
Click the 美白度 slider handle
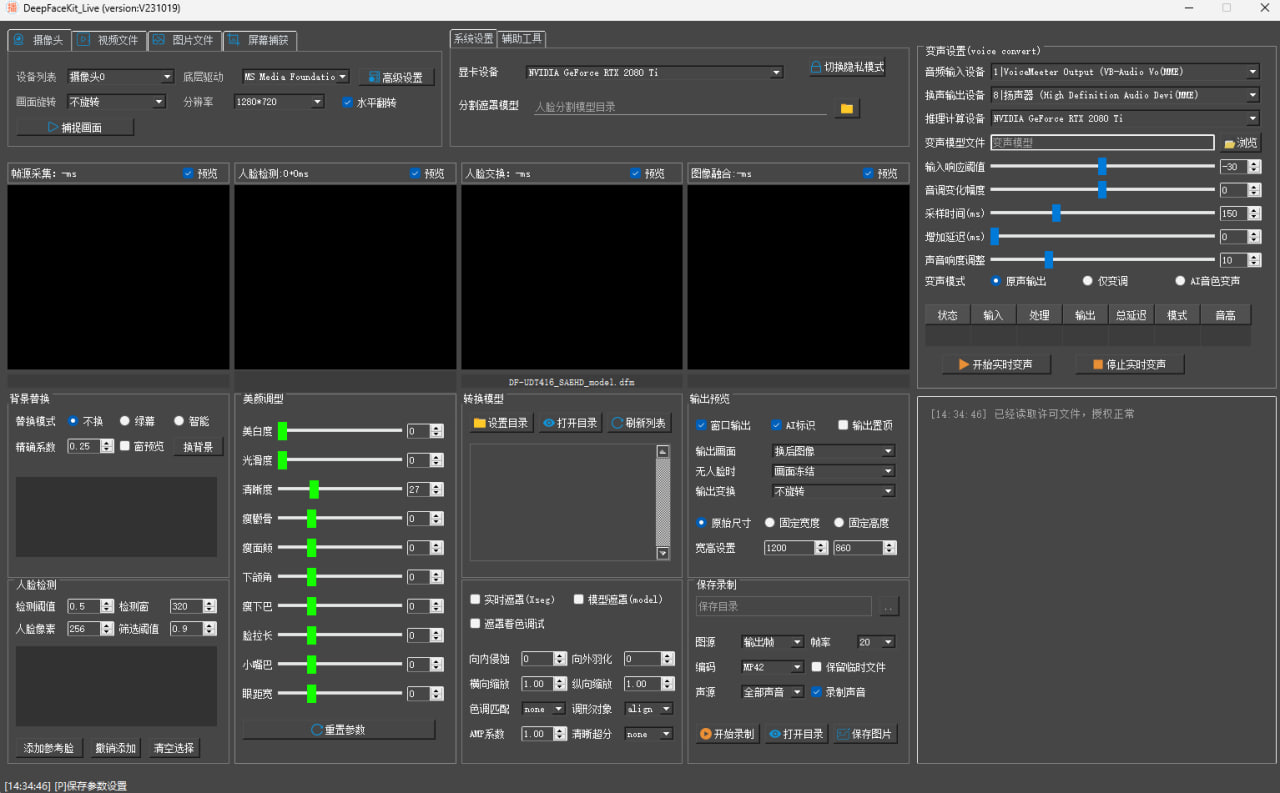click(283, 431)
